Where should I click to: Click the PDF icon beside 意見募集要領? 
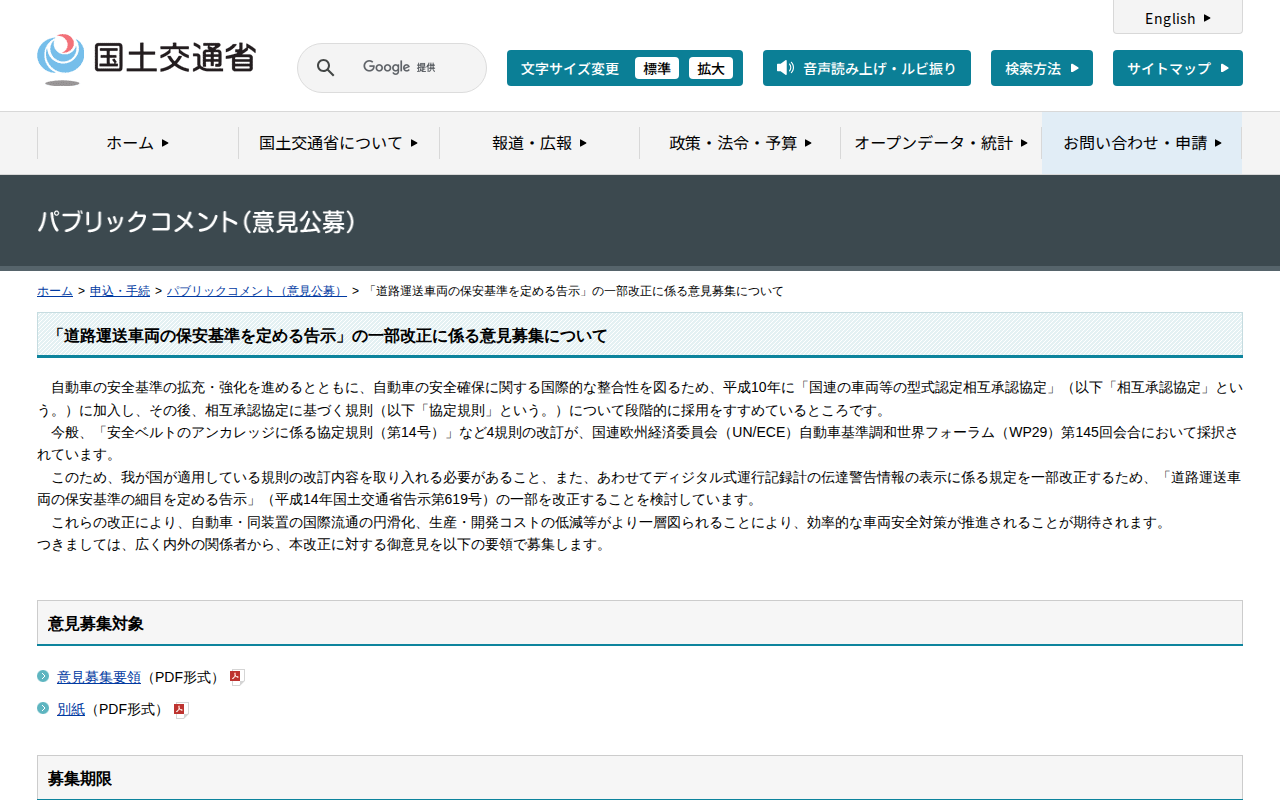[237, 677]
